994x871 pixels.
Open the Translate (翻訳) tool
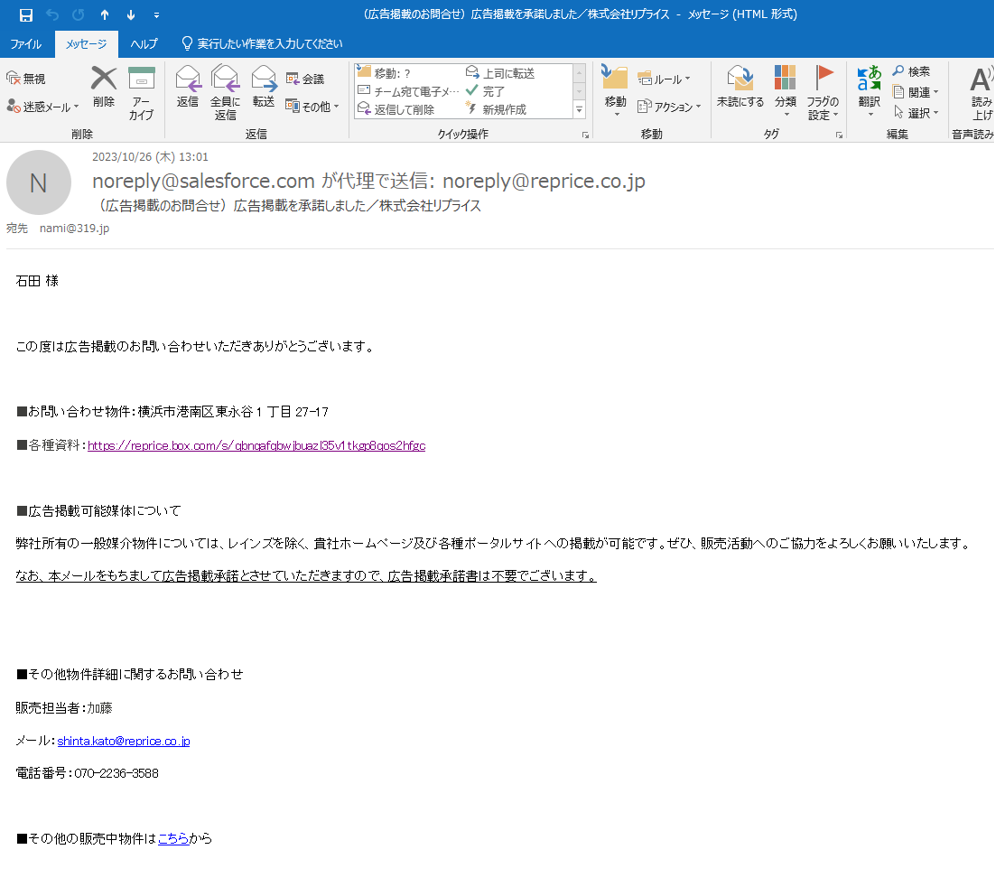(869, 88)
